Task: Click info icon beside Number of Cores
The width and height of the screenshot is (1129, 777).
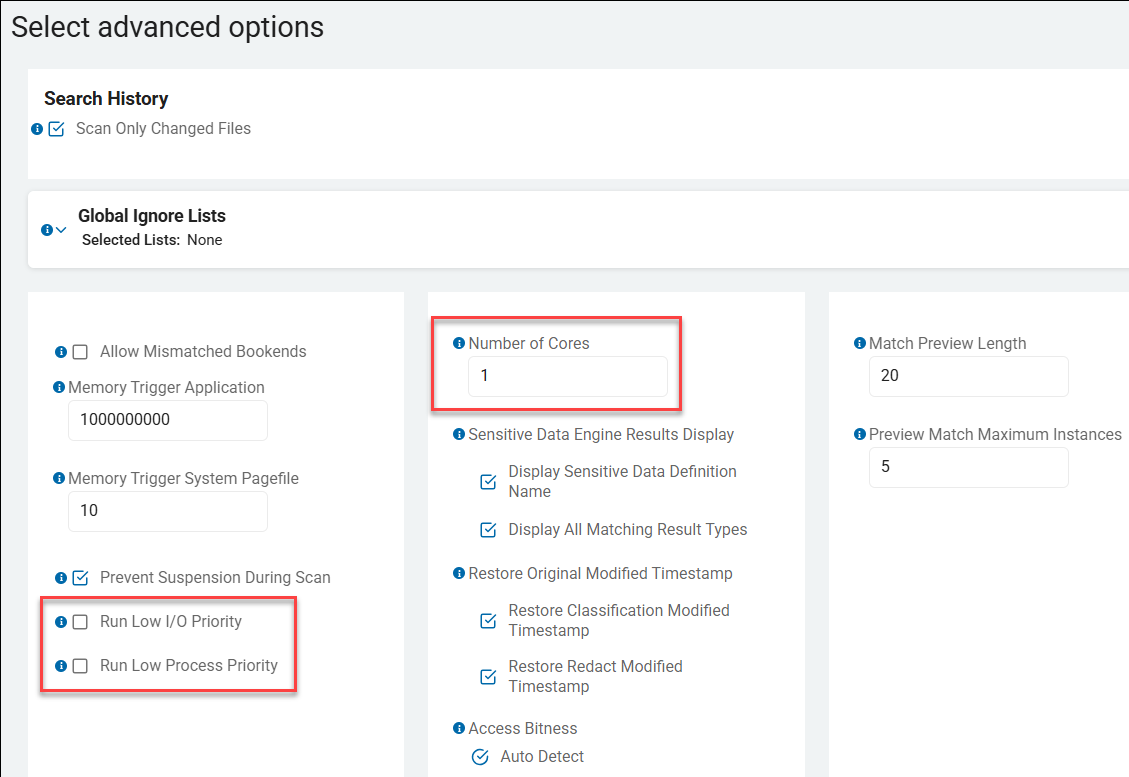Action: (459, 343)
